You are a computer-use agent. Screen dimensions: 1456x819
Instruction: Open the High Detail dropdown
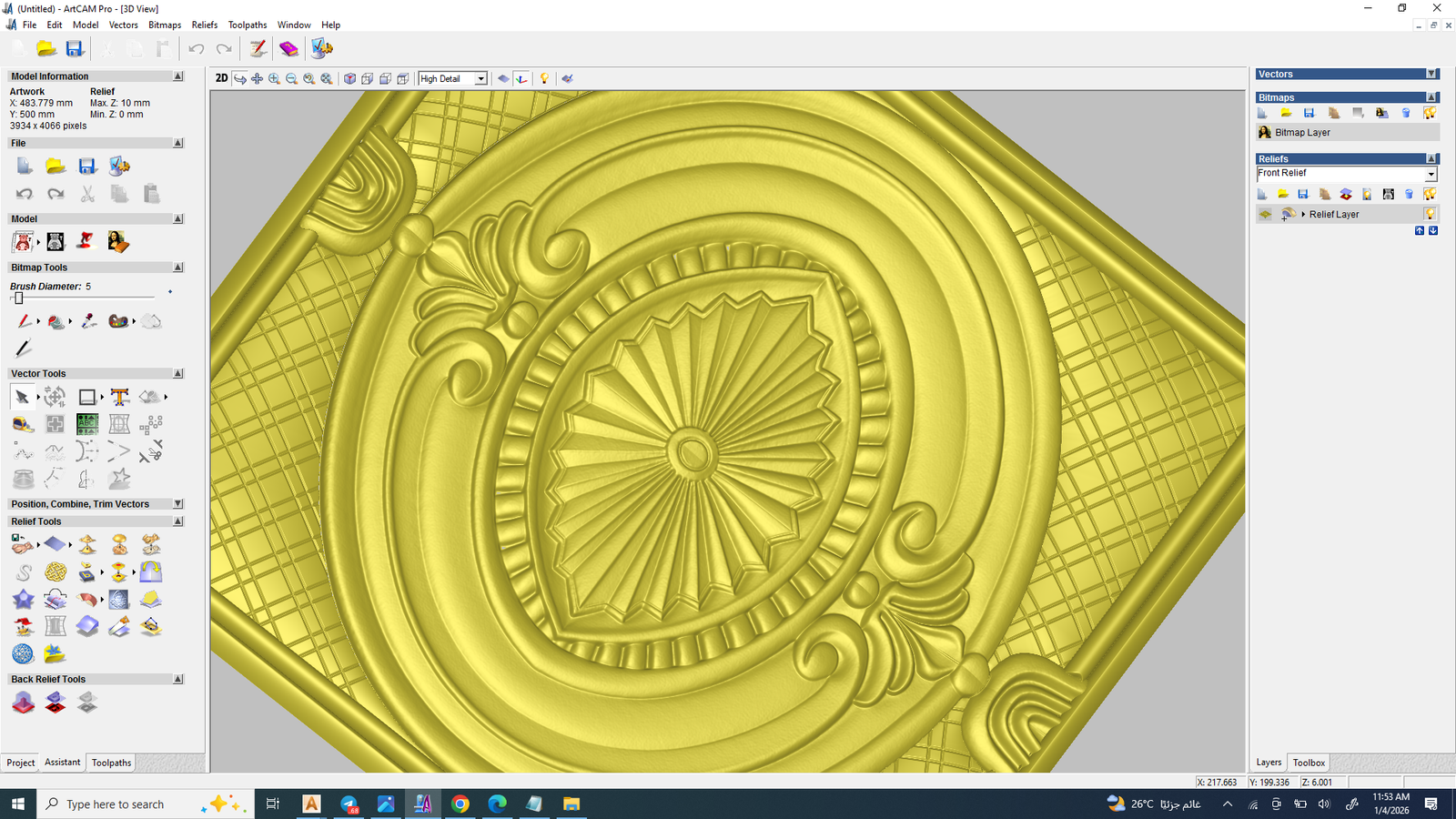pyautogui.click(x=480, y=79)
